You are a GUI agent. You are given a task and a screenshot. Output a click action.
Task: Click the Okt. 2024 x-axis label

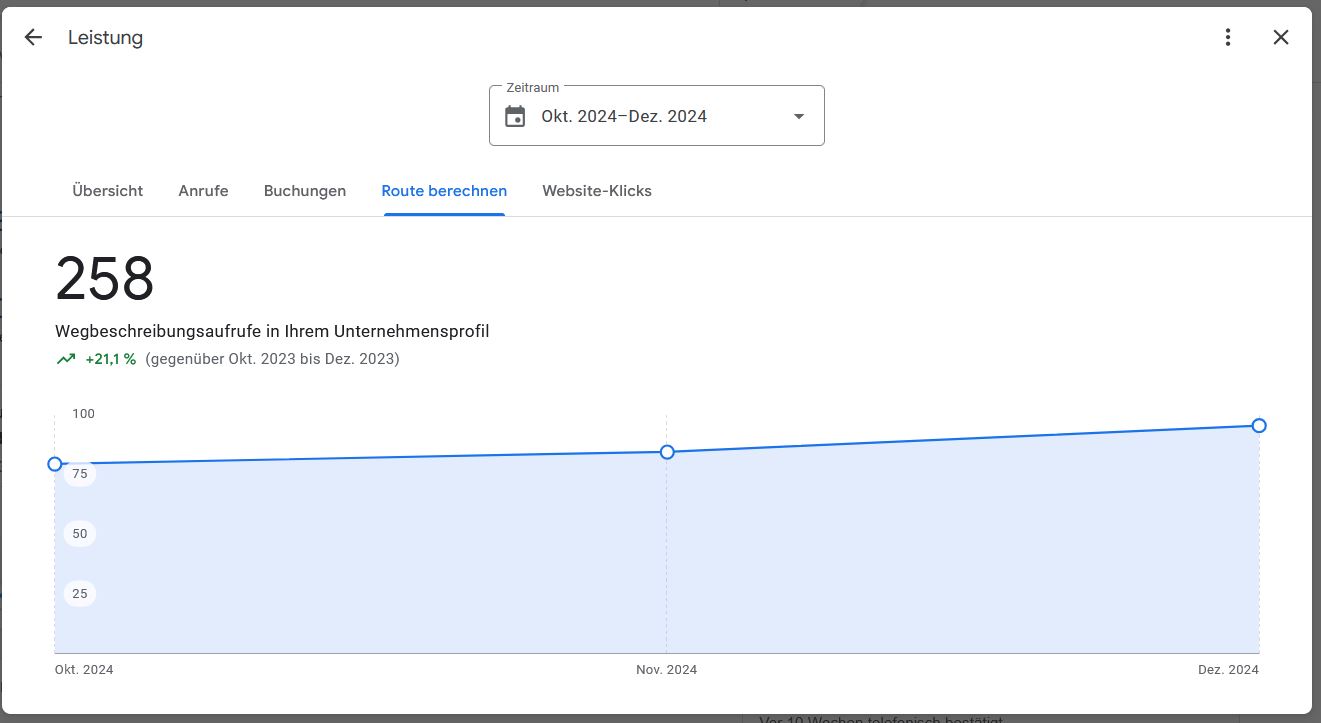point(84,670)
